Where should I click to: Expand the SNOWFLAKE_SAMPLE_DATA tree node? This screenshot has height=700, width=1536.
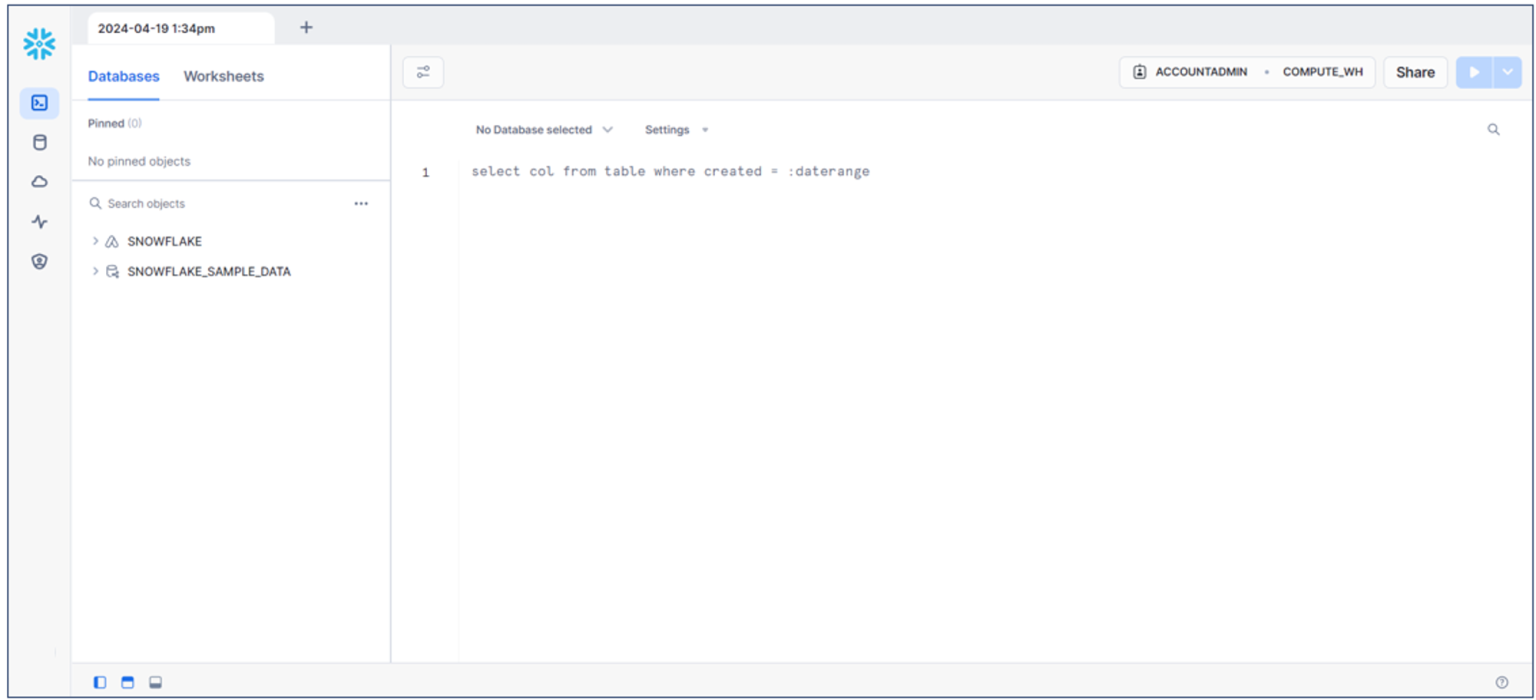95,271
